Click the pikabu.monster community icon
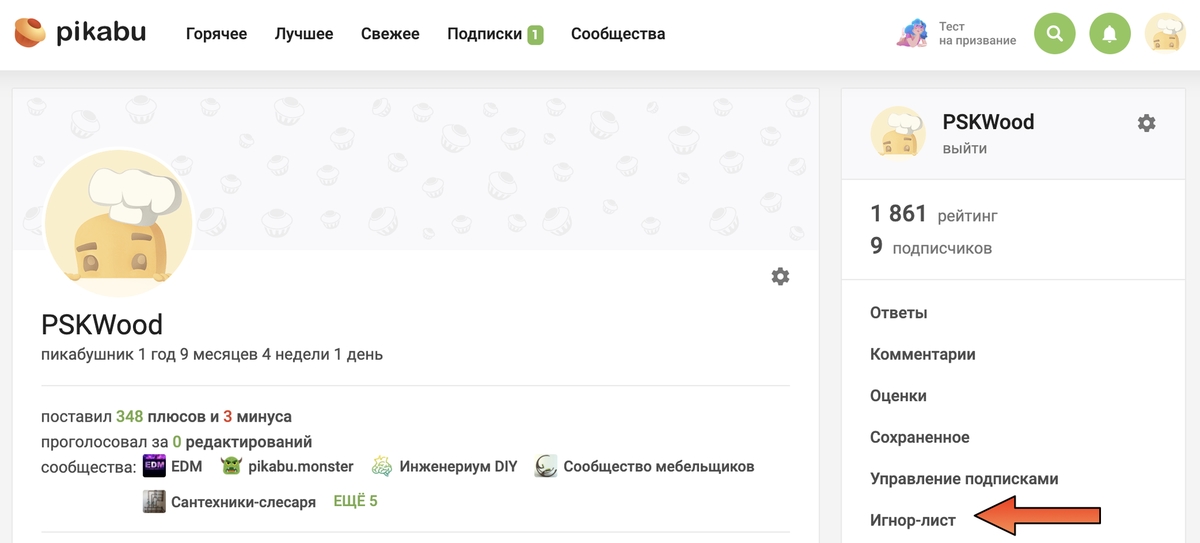1200x543 pixels. [232, 466]
